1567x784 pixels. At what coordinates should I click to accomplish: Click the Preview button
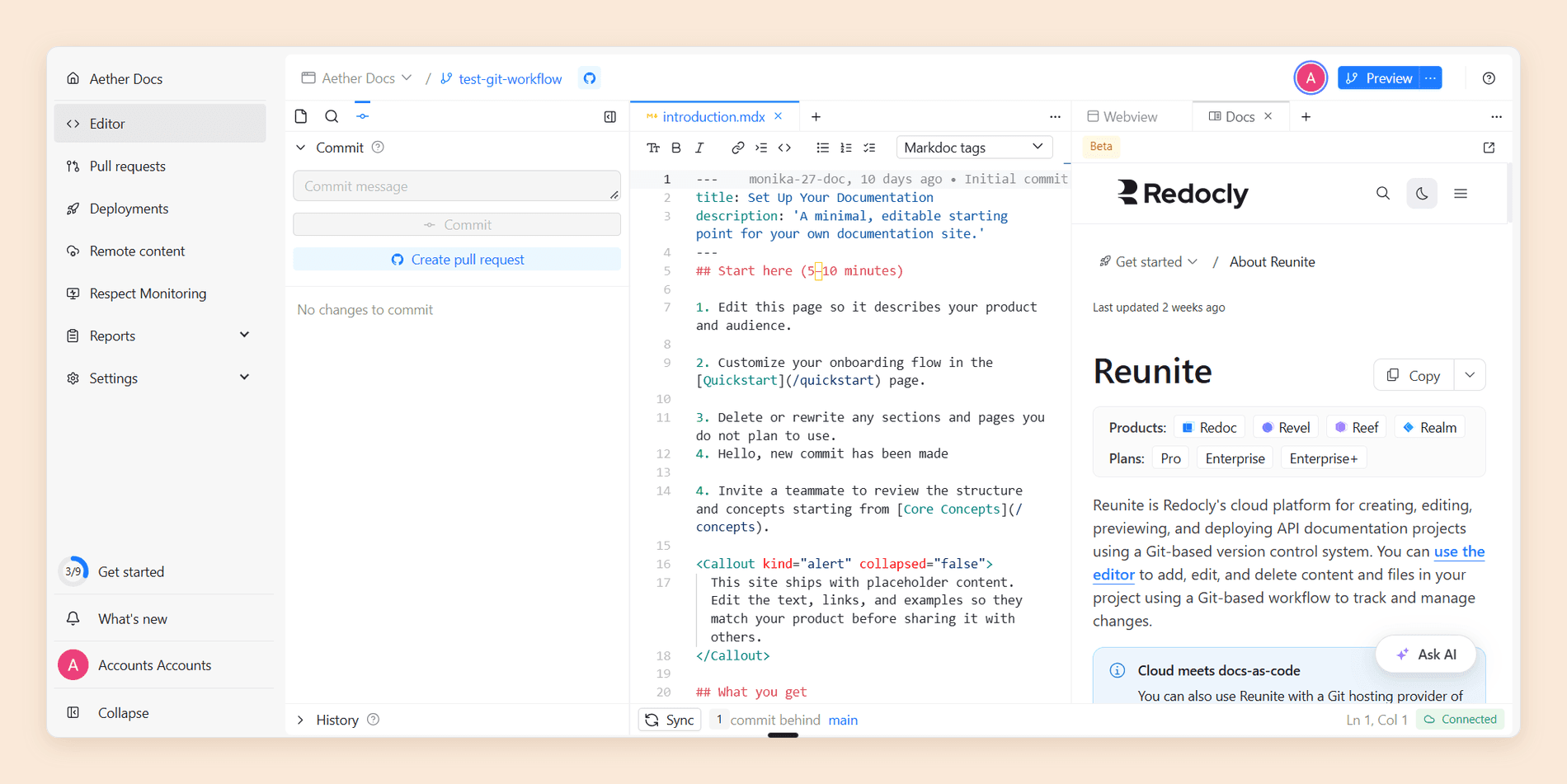[x=1379, y=78]
